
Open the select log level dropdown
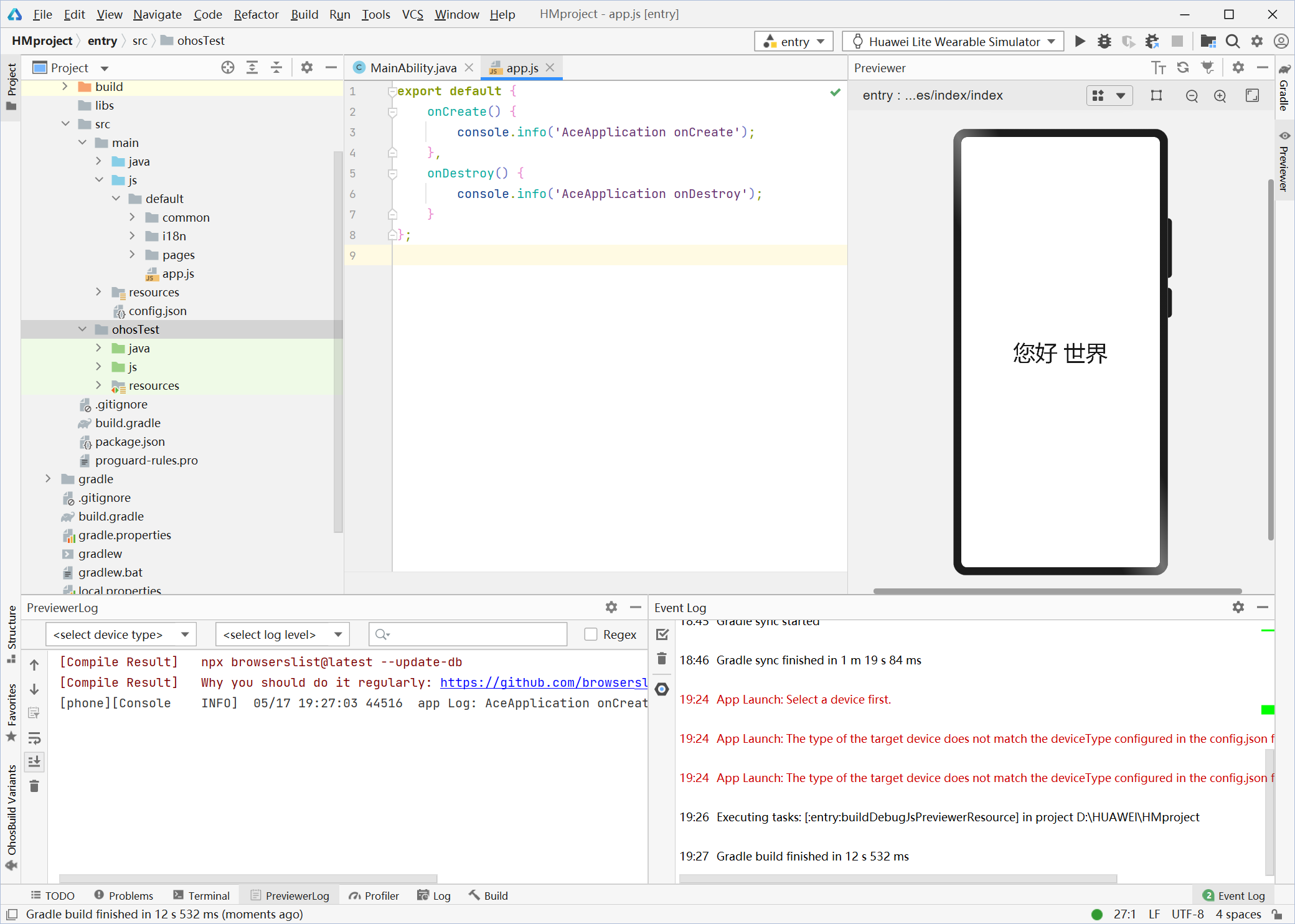282,634
